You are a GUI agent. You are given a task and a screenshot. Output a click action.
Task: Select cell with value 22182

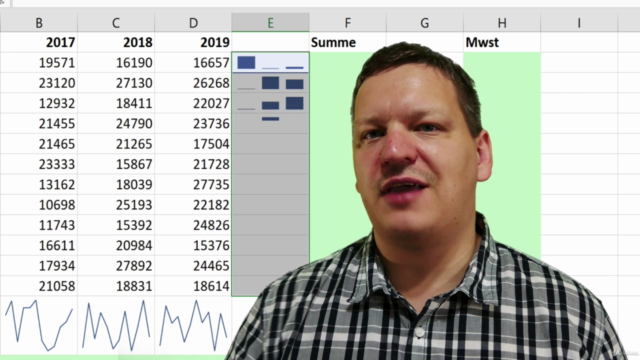click(x=193, y=205)
